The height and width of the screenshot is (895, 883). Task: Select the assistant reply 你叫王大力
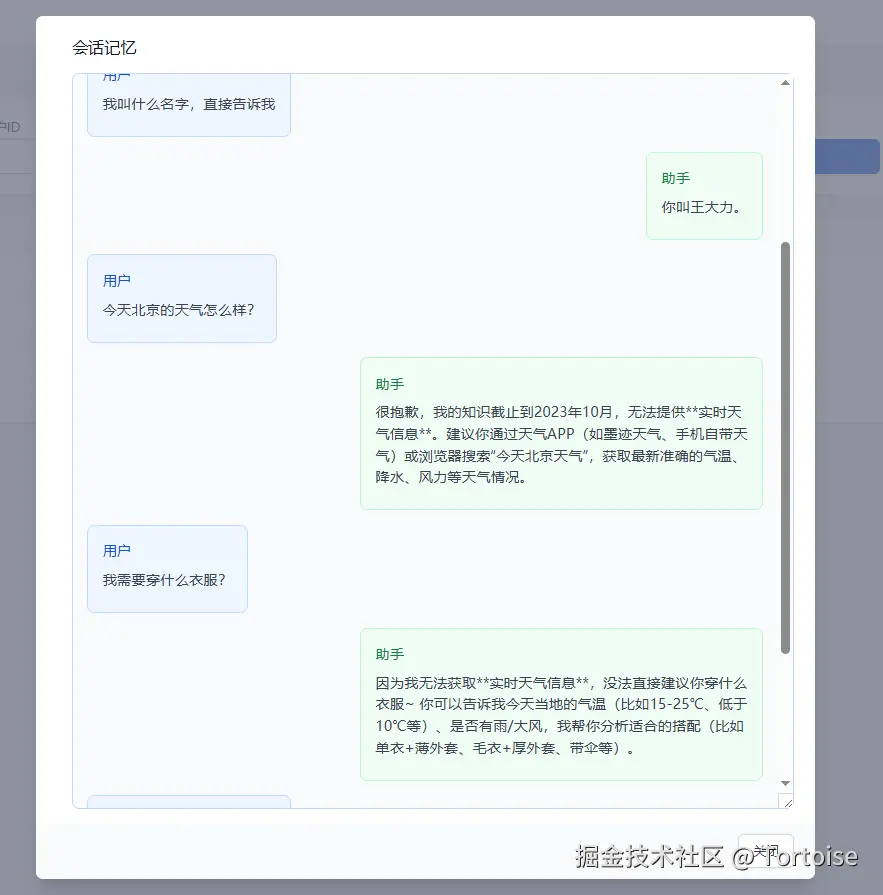pyautogui.click(x=704, y=196)
